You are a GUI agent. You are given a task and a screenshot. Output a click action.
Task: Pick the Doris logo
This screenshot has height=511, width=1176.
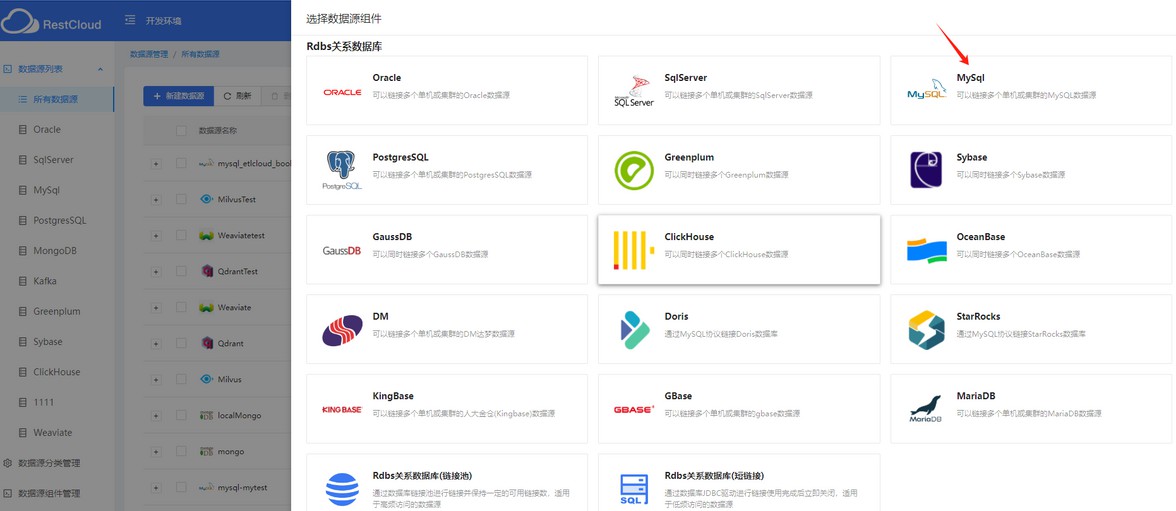pos(634,330)
